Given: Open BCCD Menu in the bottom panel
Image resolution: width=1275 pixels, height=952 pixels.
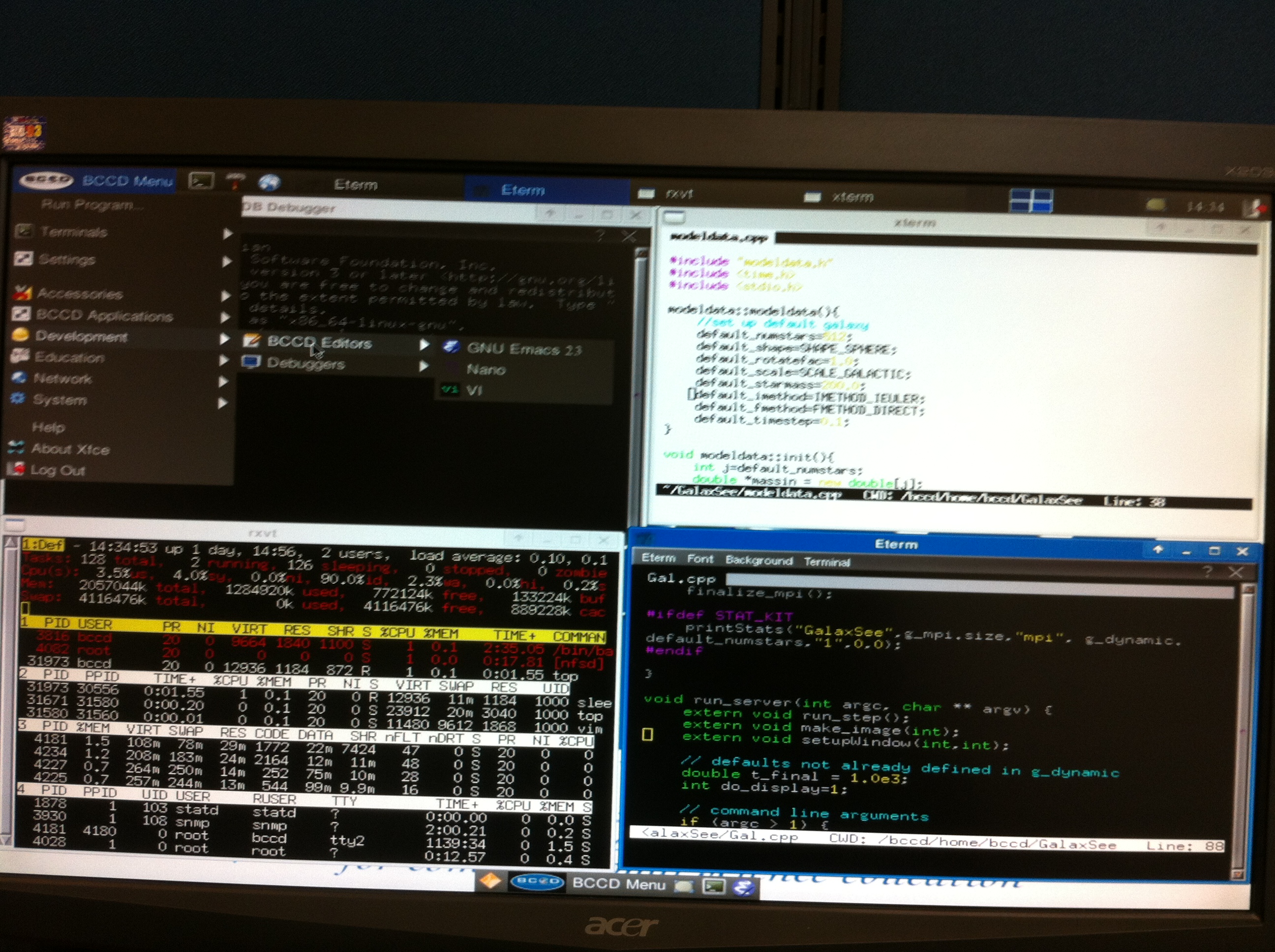Looking at the screenshot, I should tap(618, 884).
